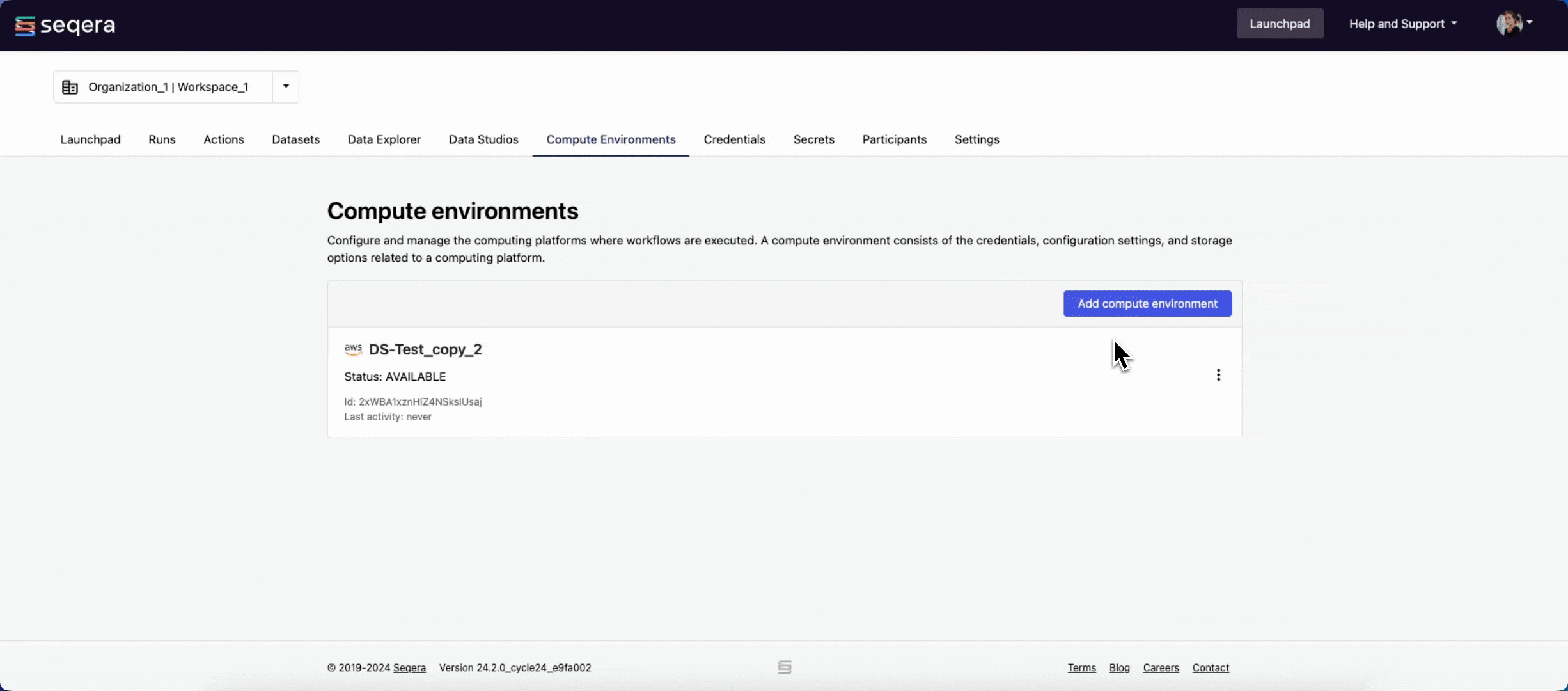Click the Seqera logo in the header
Viewport: 1568px width, 691px height.
(x=64, y=25)
